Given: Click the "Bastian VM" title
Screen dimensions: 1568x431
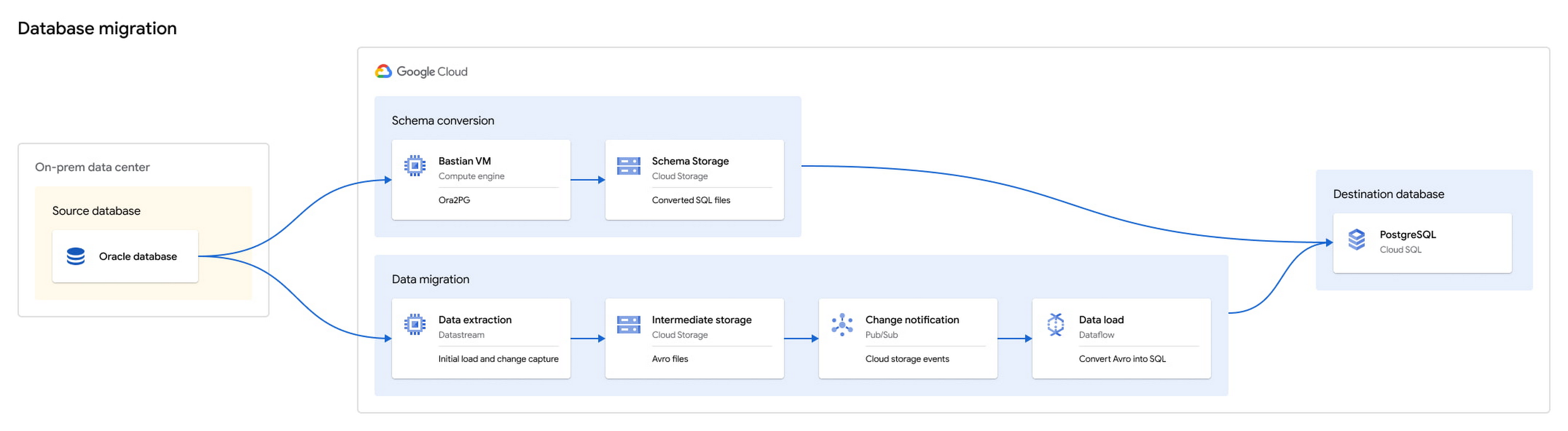Looking at the screenshot, I should pos(464,161).
